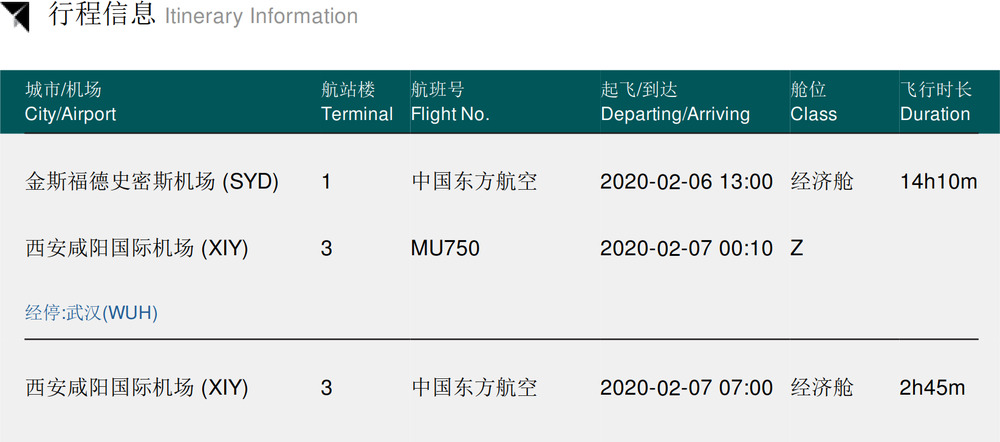The image size is (1000, 442).
Task: Click the Z class code
Action: click(x=797, y=248)
